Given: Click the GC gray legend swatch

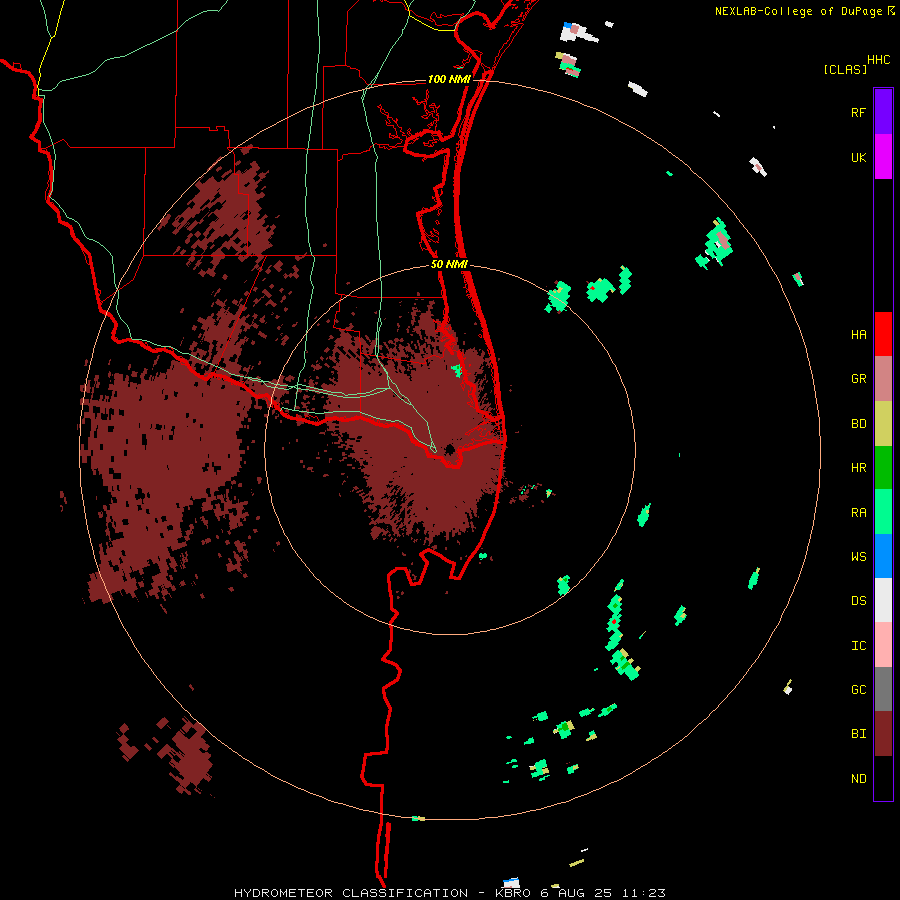Looking at the screenshot, I should [883, 689].
